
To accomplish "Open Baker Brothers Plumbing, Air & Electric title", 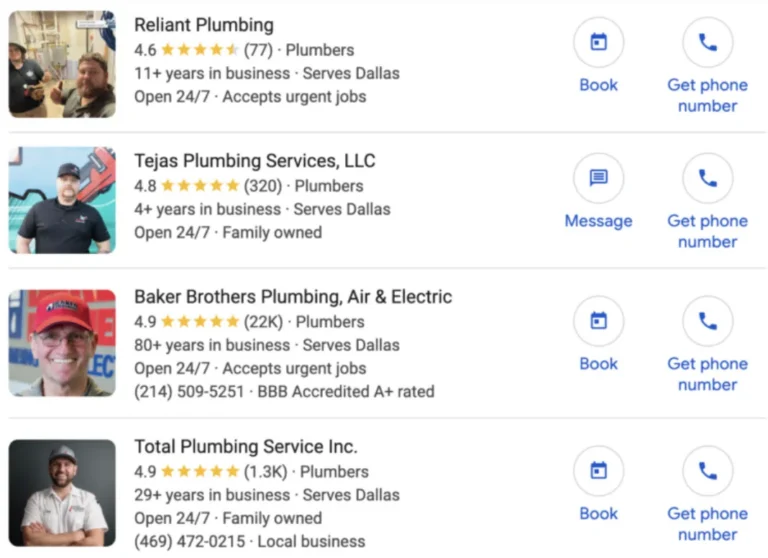I will click(292, 297).
